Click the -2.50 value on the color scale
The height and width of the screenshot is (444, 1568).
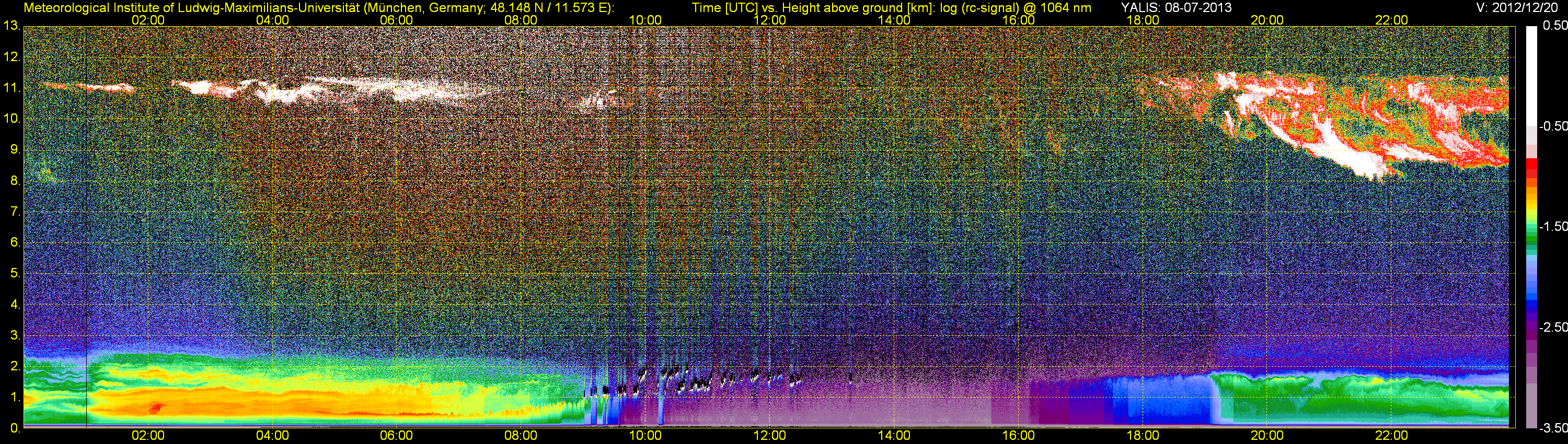pyautogui.click(x=1553, y=327)
